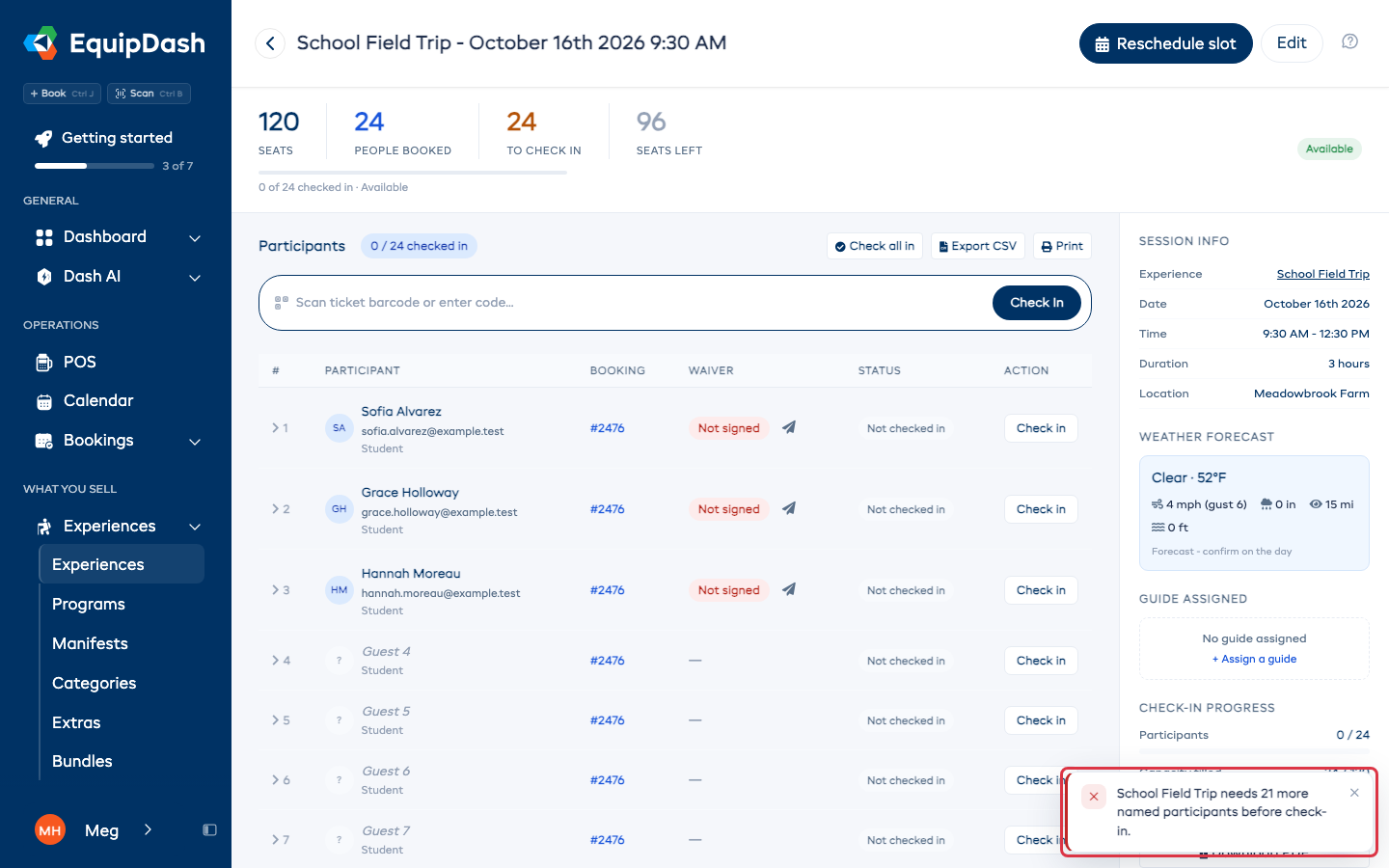This screenshot has width=1389, height=868.
Task: Click the Calendar sidebar icon
Action: (44, 401)
